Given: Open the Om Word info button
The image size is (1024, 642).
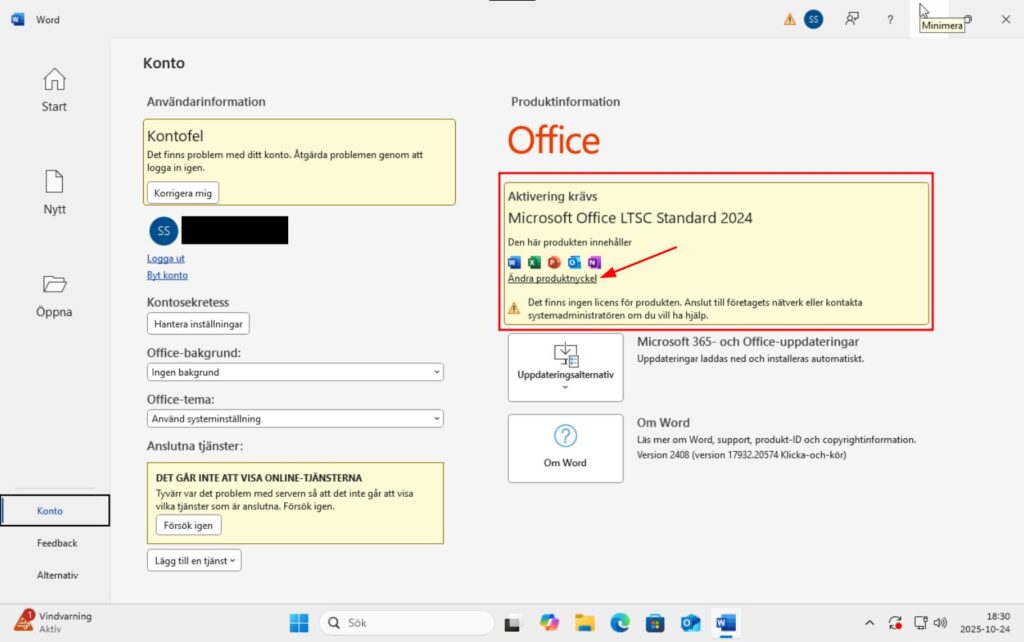Looking at the screenshot, I should (565, 448).
